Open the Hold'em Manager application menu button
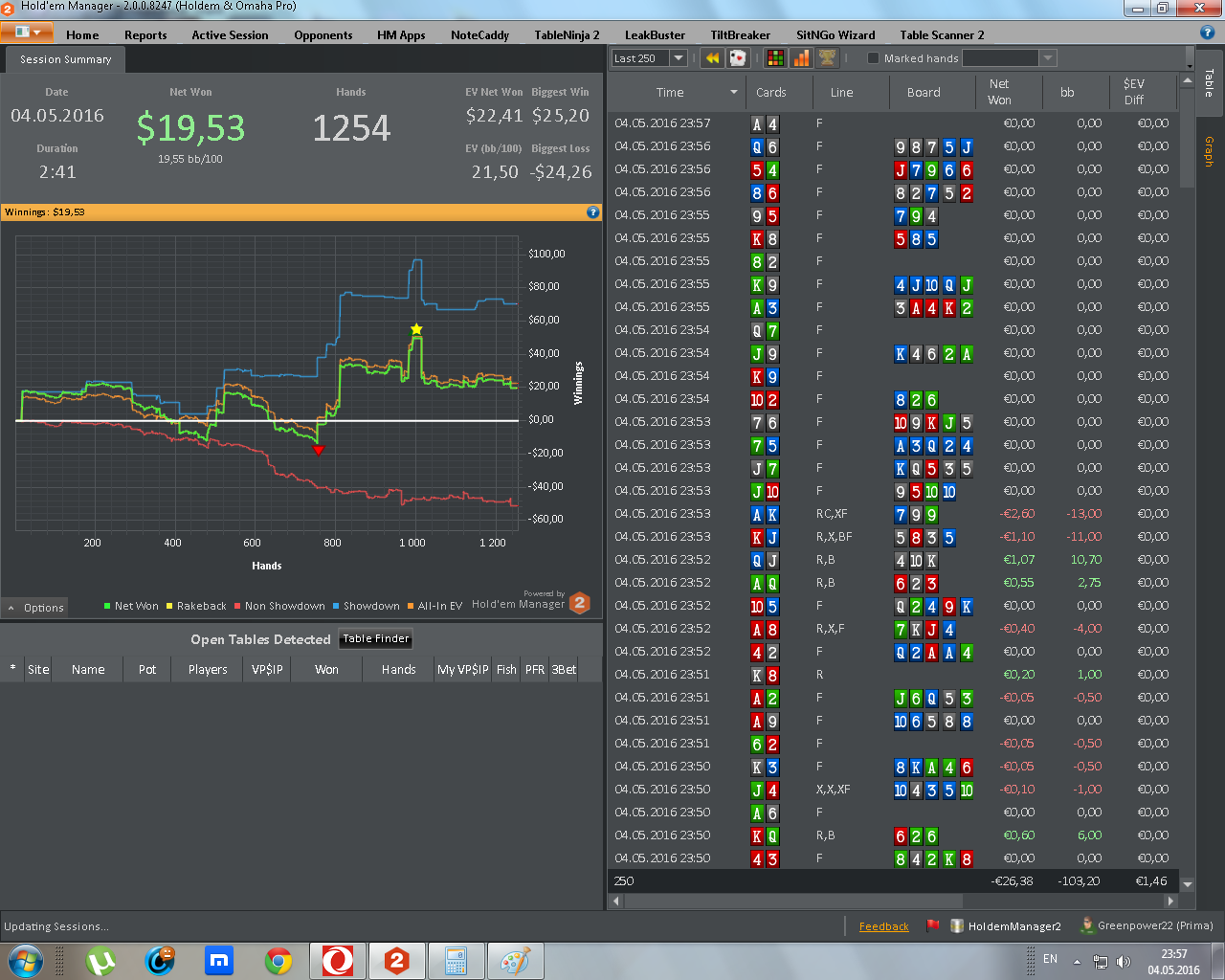 pos(27,33)
